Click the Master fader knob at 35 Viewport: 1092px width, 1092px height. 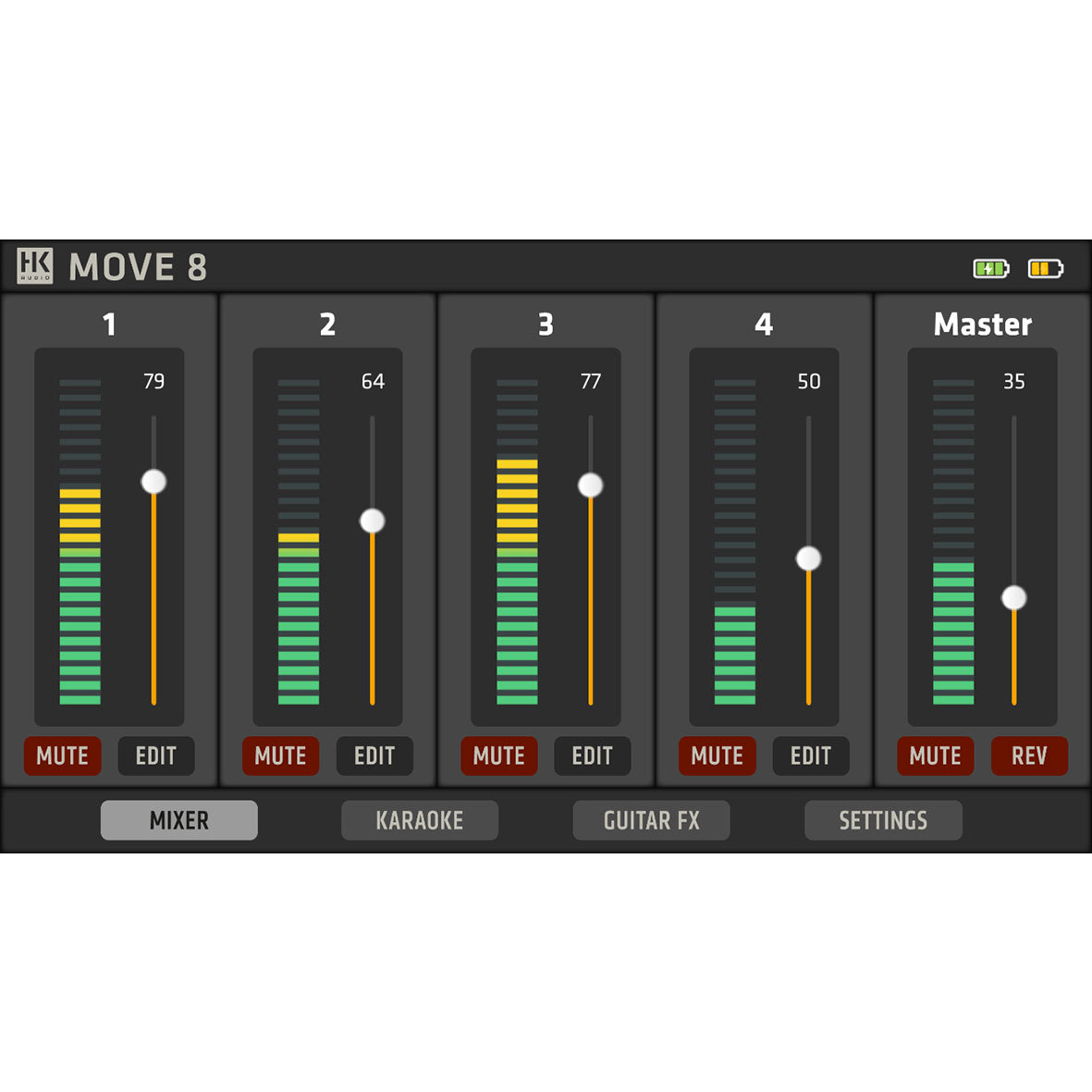1014,598
